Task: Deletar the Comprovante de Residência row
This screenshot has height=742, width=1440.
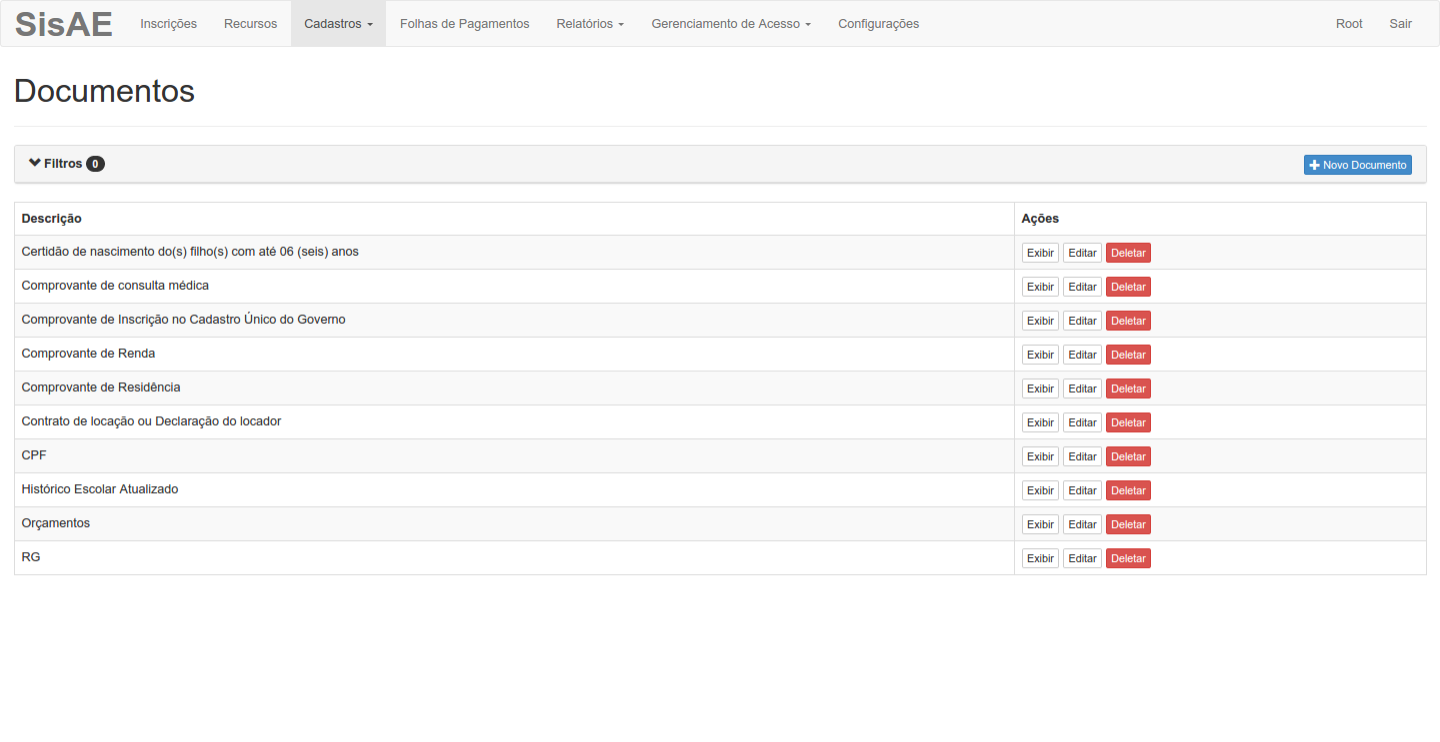Action: click(1128, 389)
